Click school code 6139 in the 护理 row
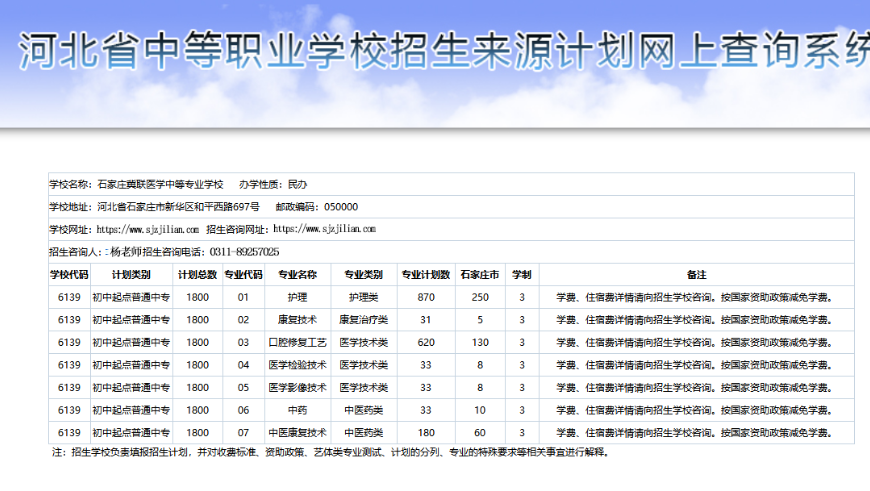 click(x=69, y=297)
